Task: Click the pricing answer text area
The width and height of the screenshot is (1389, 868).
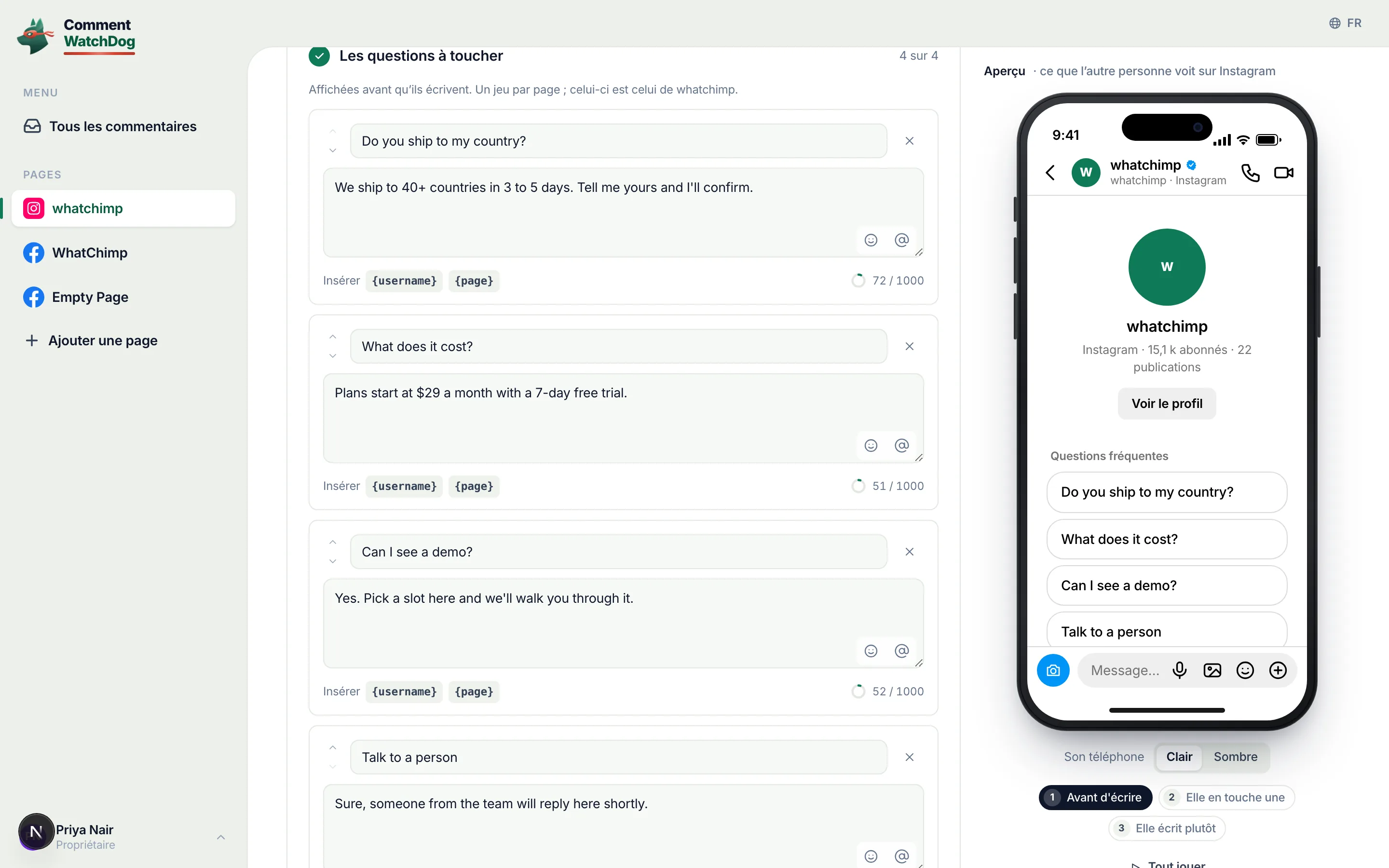Action: tap(623, 418)
